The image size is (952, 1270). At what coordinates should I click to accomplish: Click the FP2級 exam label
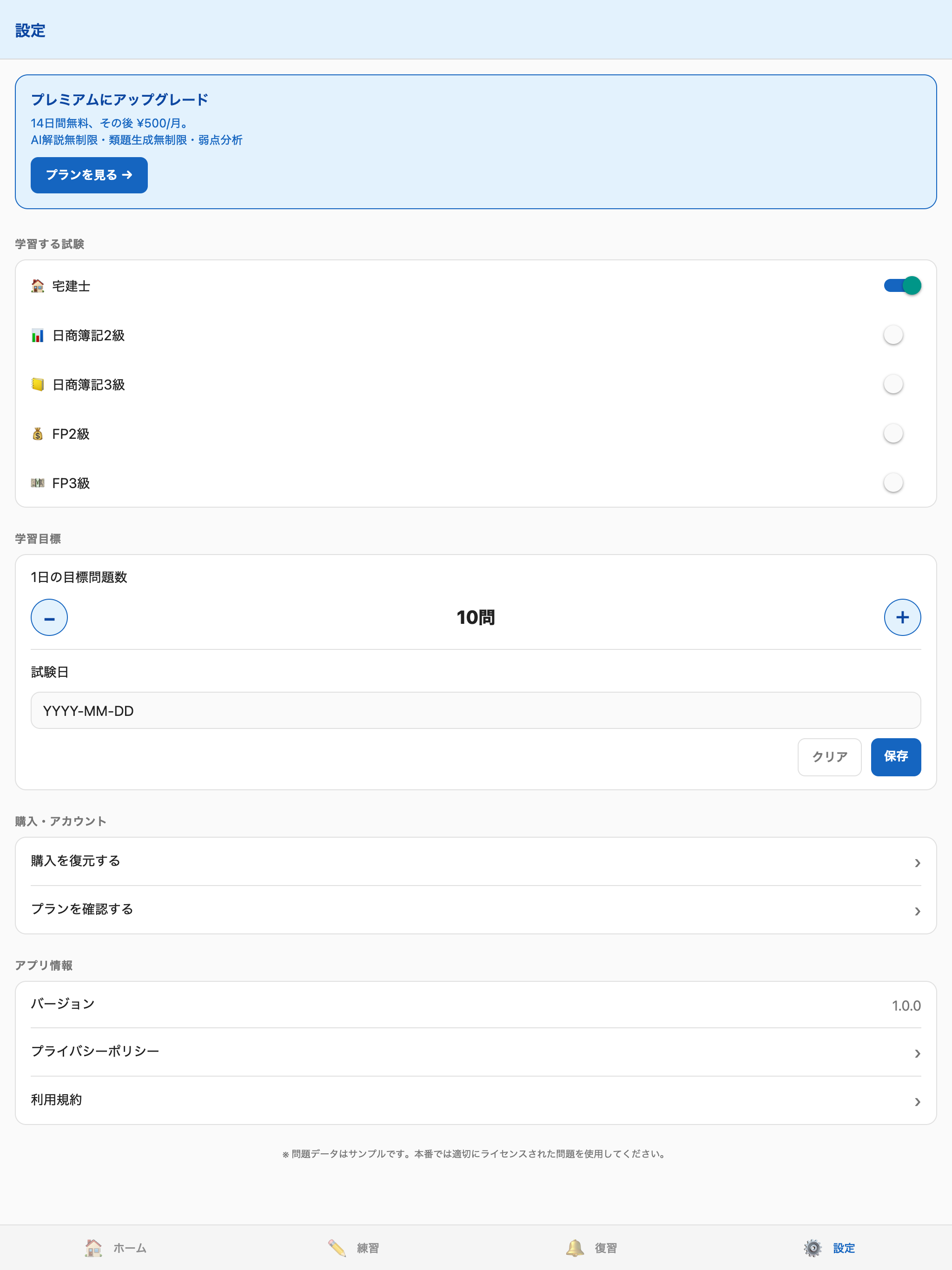coord(71,434)
